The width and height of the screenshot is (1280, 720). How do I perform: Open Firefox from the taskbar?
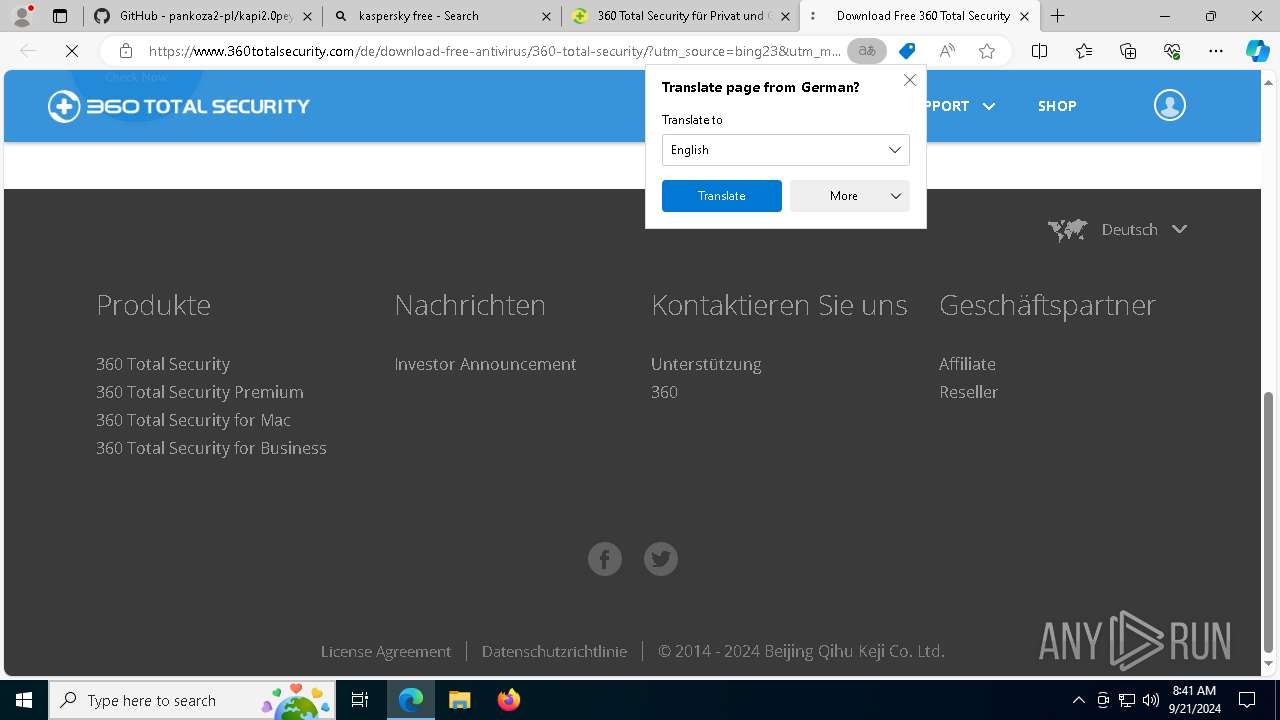tap(508, 700)
